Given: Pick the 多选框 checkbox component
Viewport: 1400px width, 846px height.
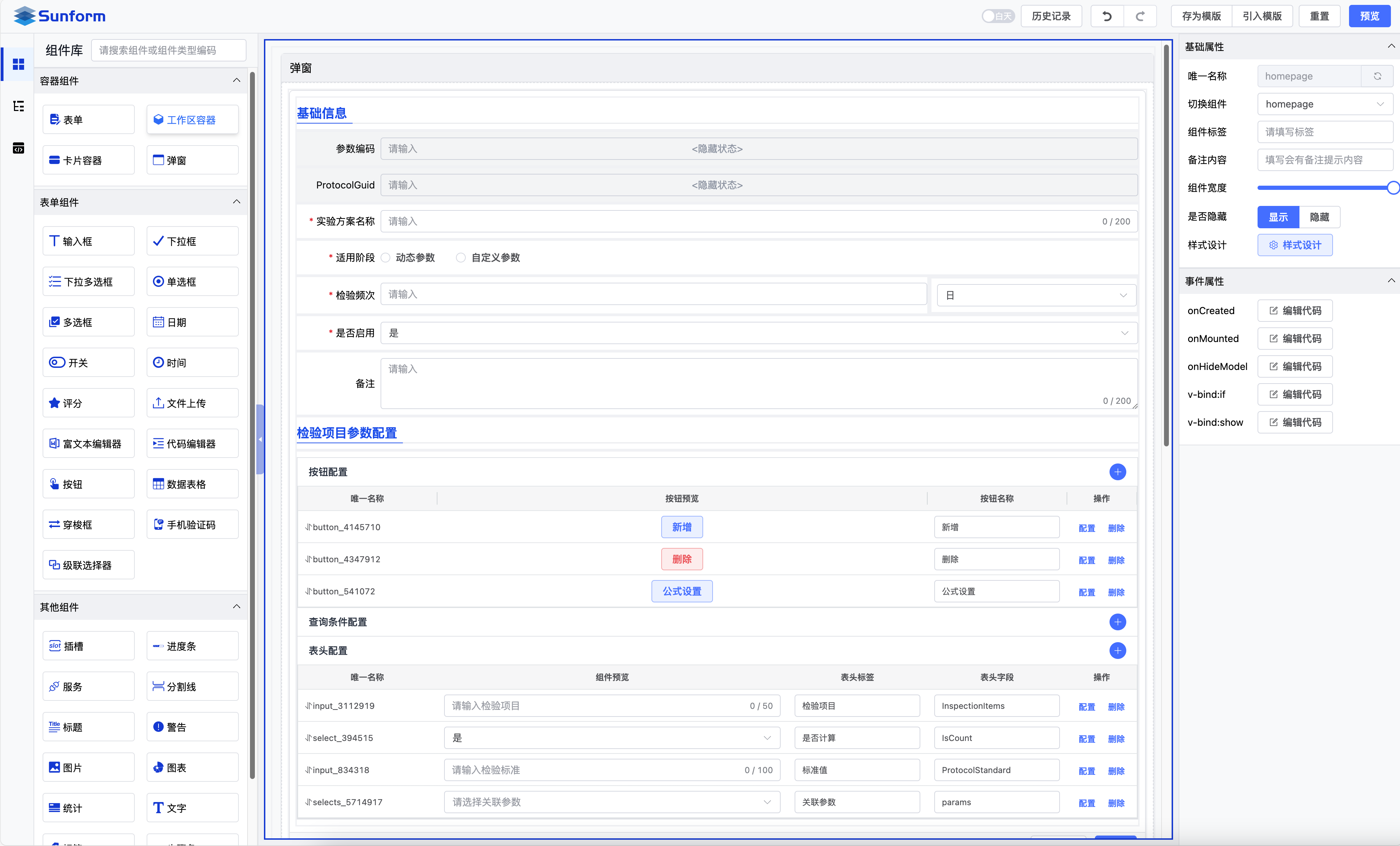Looking at the screenshot, I should click(88, 322).
